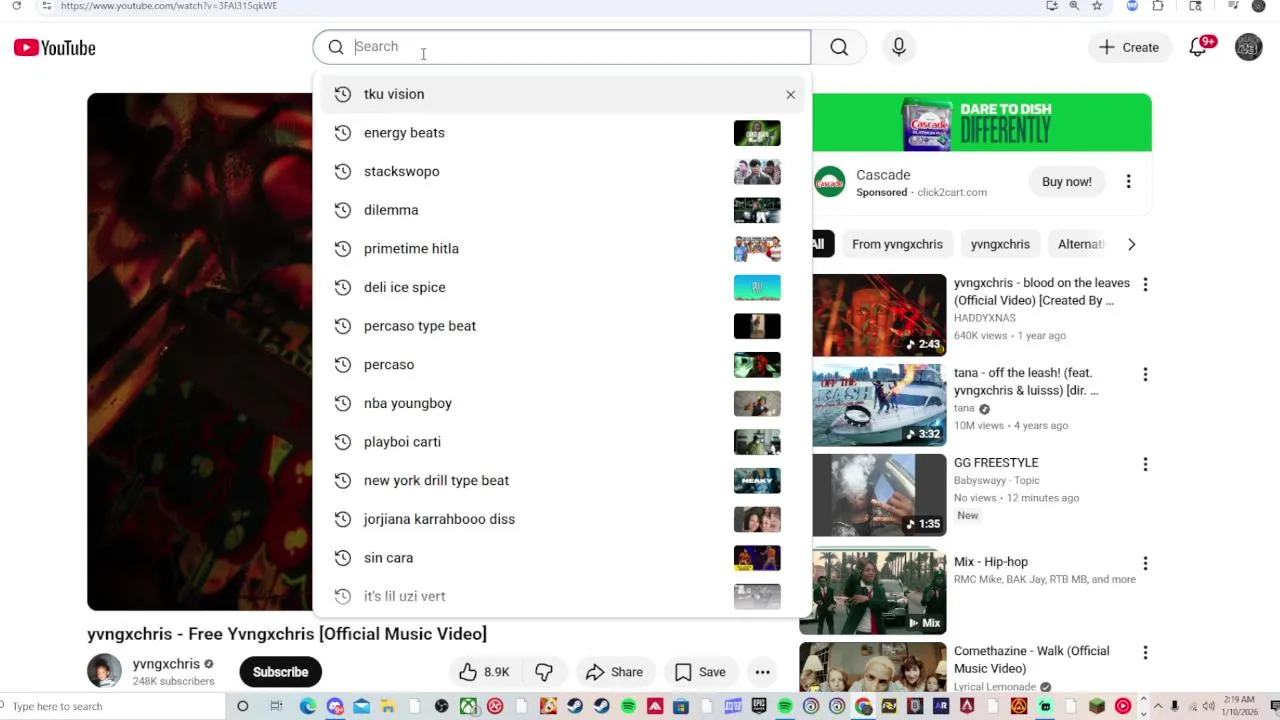Dislike the video with thumbs down

[x=544, y=672]
